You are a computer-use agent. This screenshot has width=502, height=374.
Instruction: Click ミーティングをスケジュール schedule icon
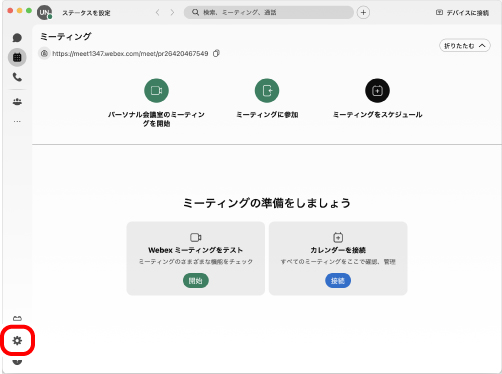click(x=377, y=91)
